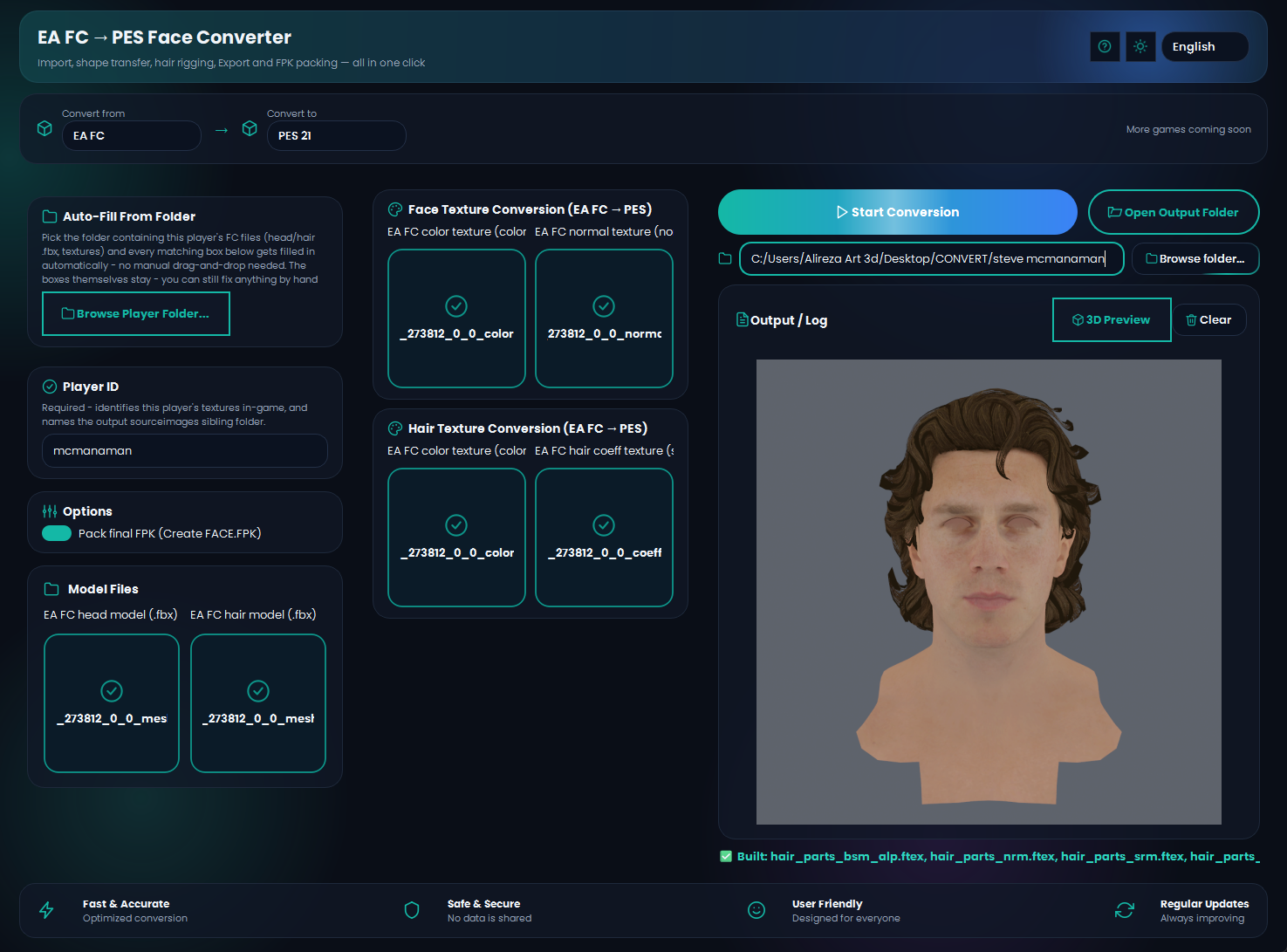Click the palette icon beside Hair Texture Conversion
This screenshot has width=1287, height=952.
tap(395, 428)
